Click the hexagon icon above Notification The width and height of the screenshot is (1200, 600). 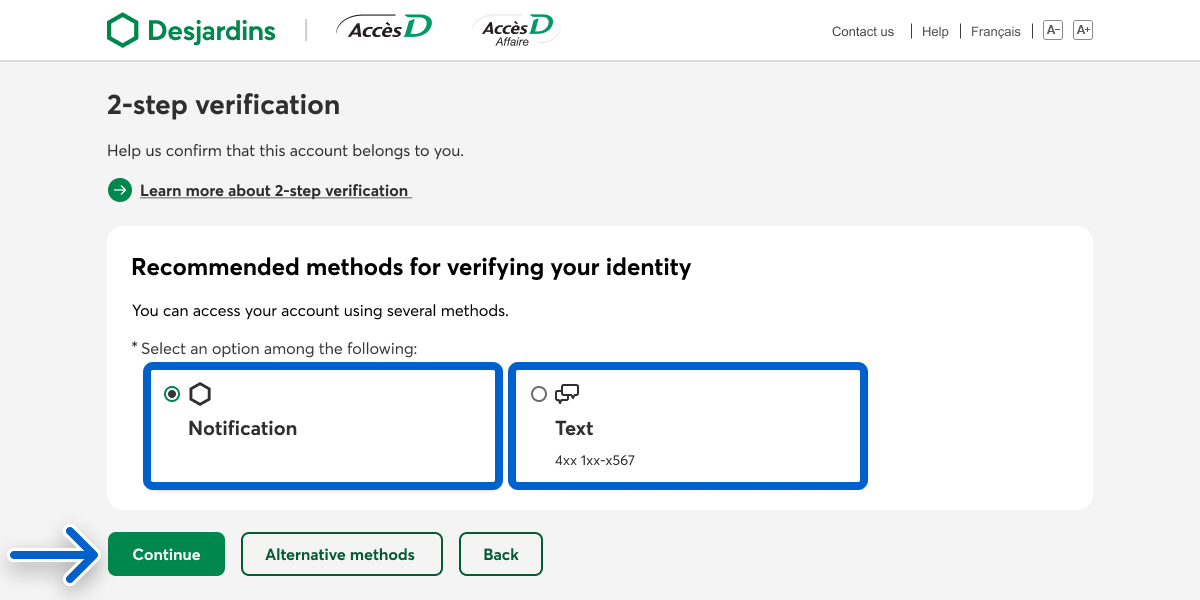200,394
